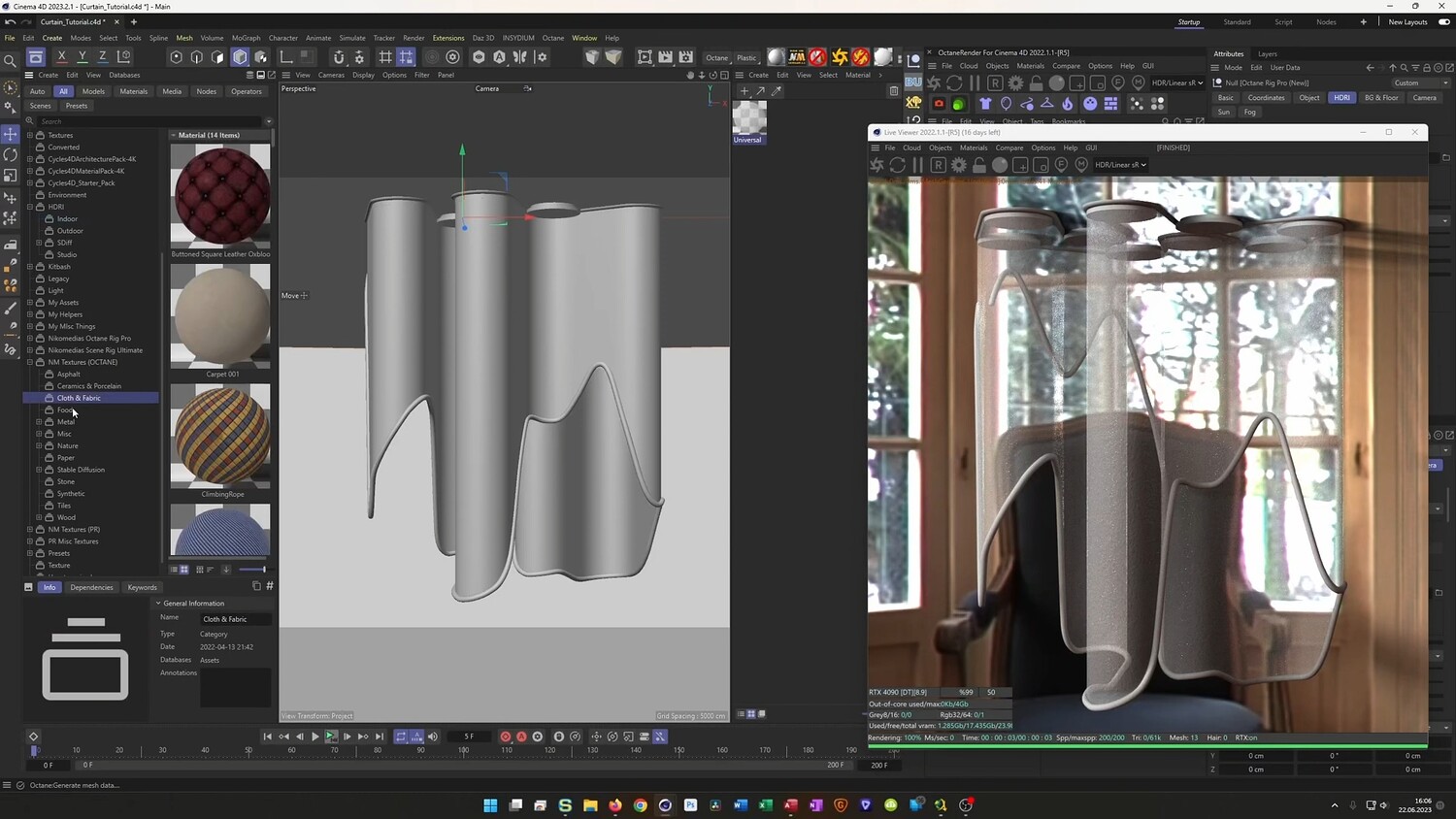The image size is (1456, 819).
Task: Switch to the Standard layout tab
Action: tap(1237, 22)
